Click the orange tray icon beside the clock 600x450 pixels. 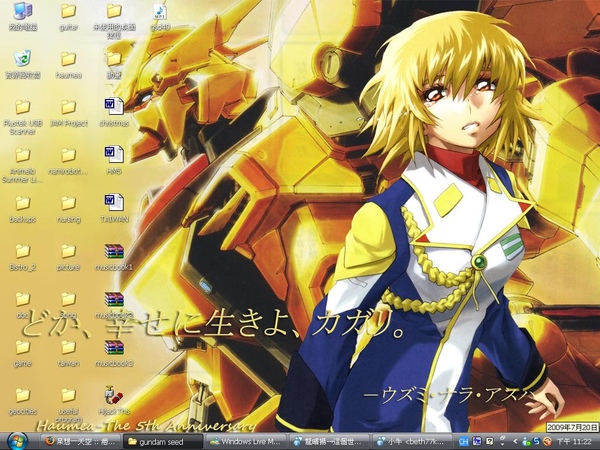547,442
